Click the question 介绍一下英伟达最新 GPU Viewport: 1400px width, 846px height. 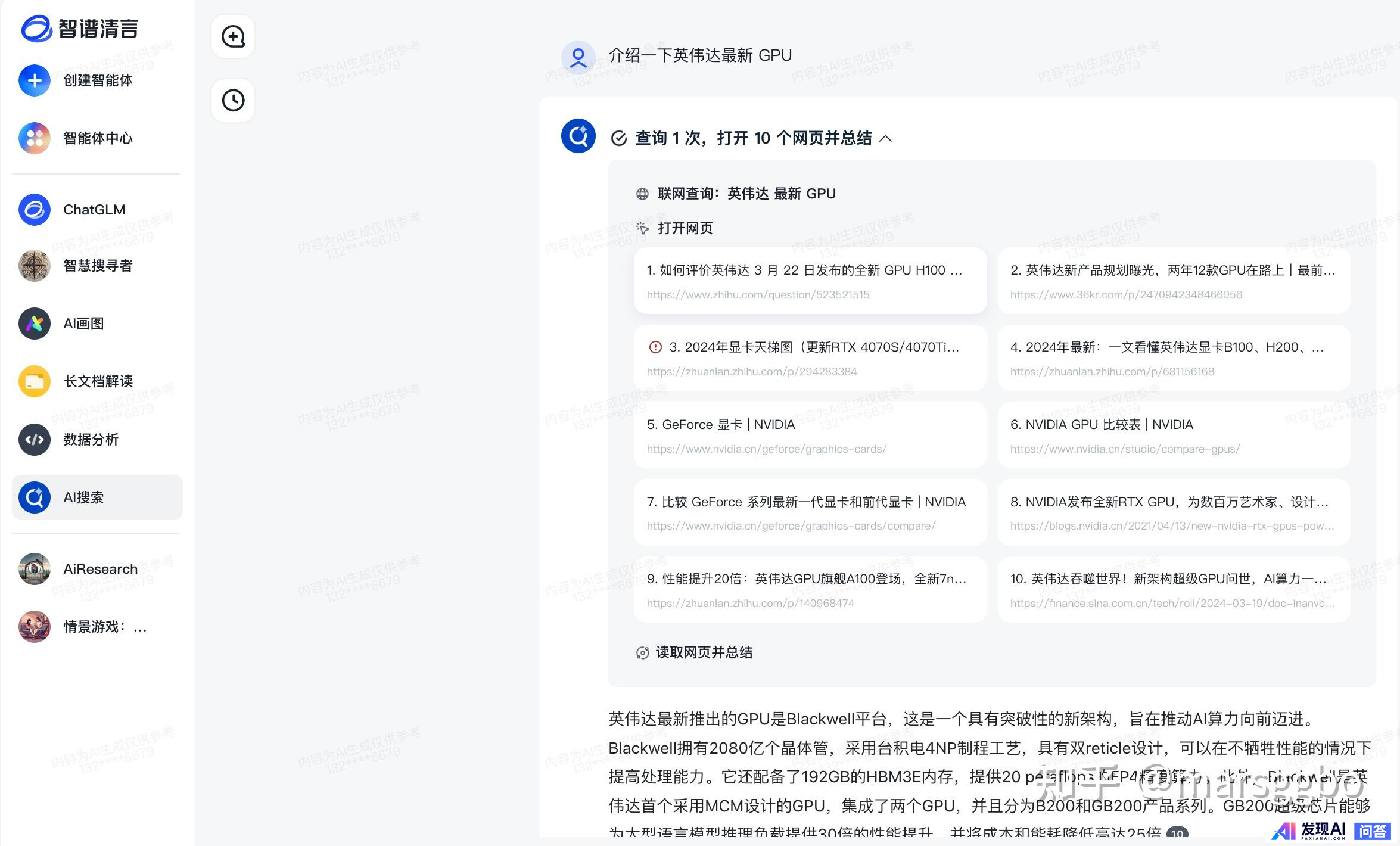pyautogui.click(x=700, y=55)
